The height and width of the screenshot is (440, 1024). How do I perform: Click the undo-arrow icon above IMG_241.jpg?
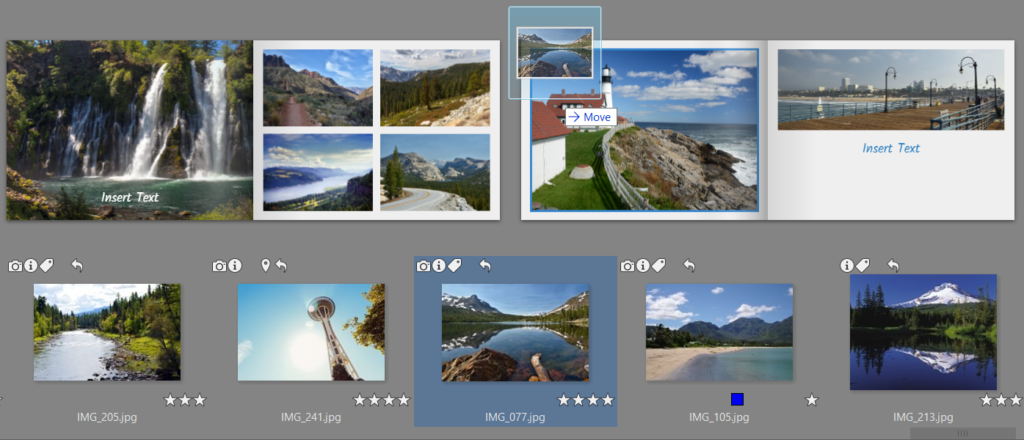coord(281,266)
